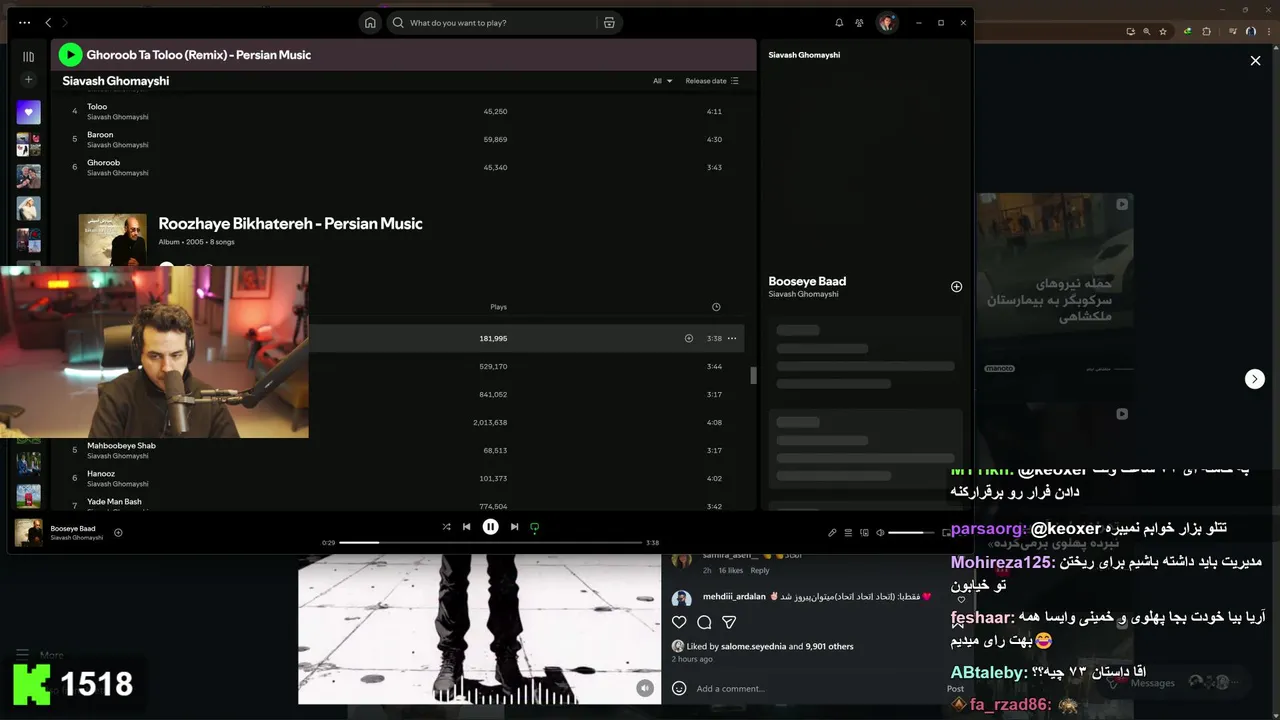Screen dimensions: 1280x720
Task: Create a playlist with the sidebar plus icon
Action: coord(28,79)
